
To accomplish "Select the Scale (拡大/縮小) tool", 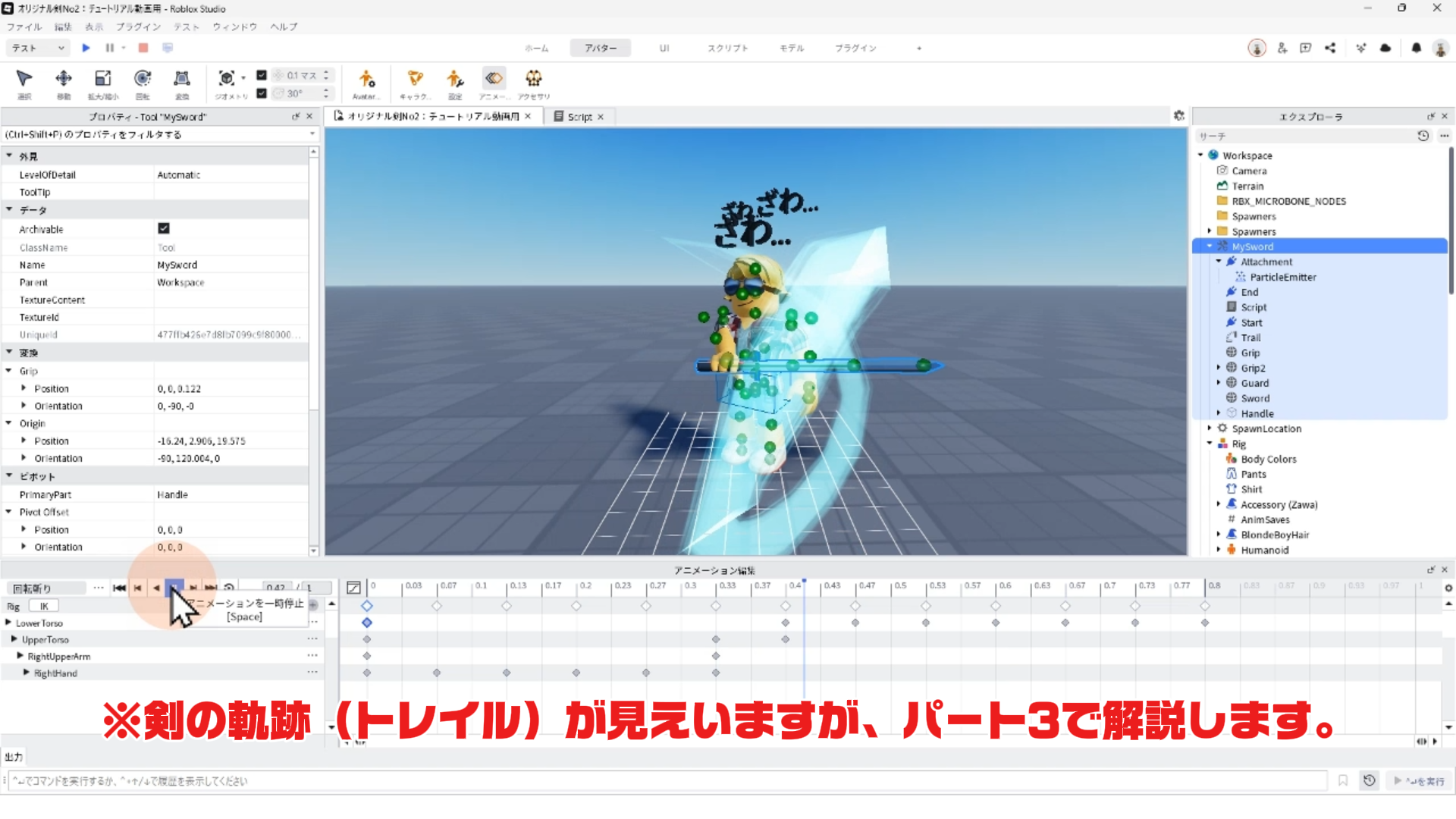I will coord(102,79).
